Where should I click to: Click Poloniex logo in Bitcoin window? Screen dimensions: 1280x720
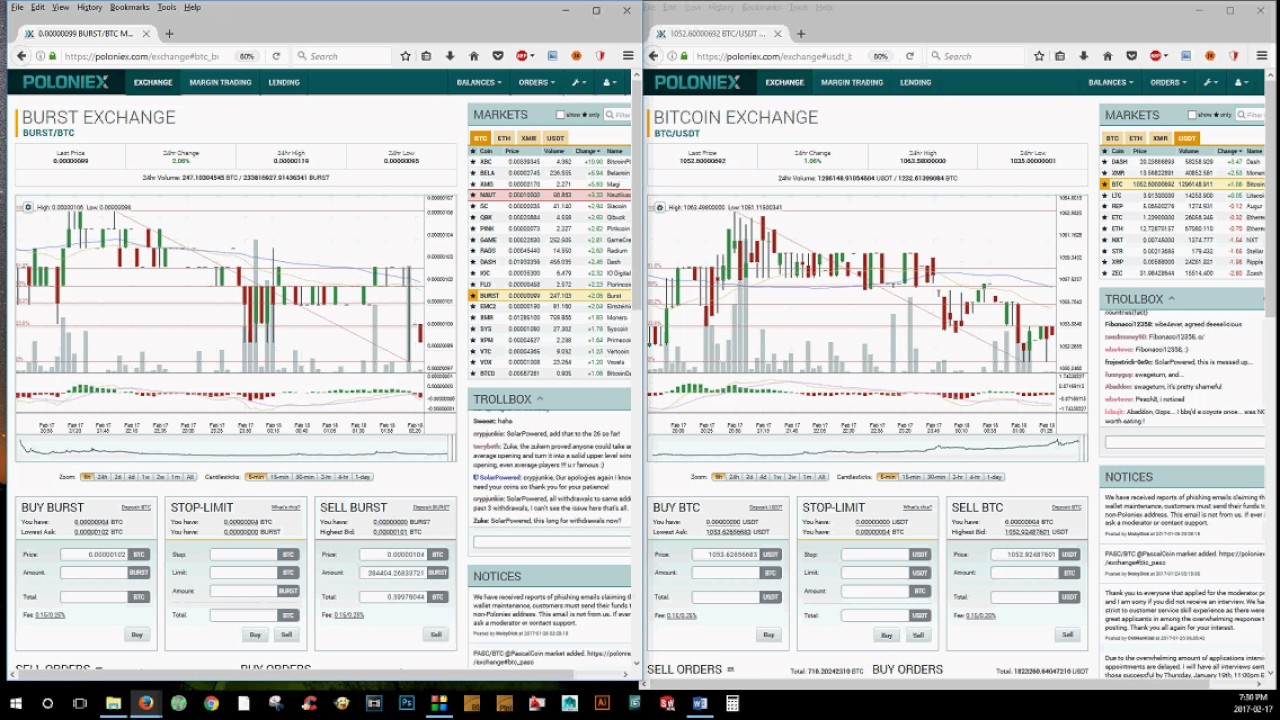click(x=697, y=82)
